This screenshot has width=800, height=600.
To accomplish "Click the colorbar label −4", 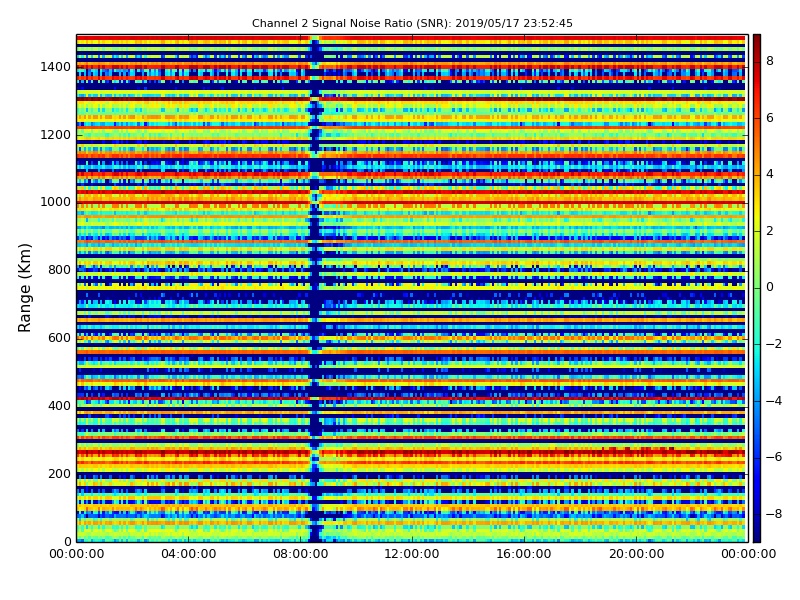I will [x=774, y=401].
